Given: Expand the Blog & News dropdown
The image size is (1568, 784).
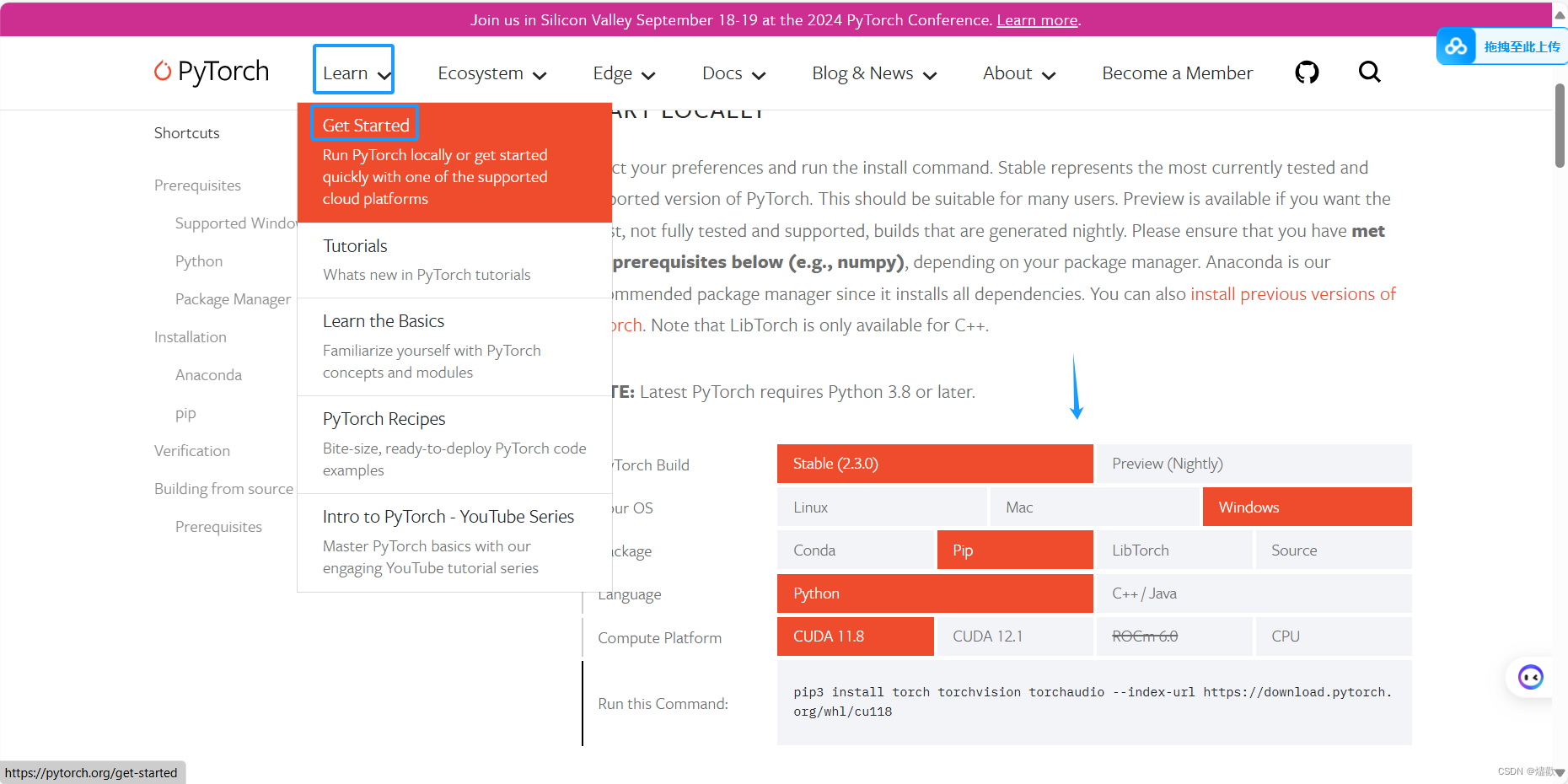Looking at the screenshot, I should coord(873,73).
